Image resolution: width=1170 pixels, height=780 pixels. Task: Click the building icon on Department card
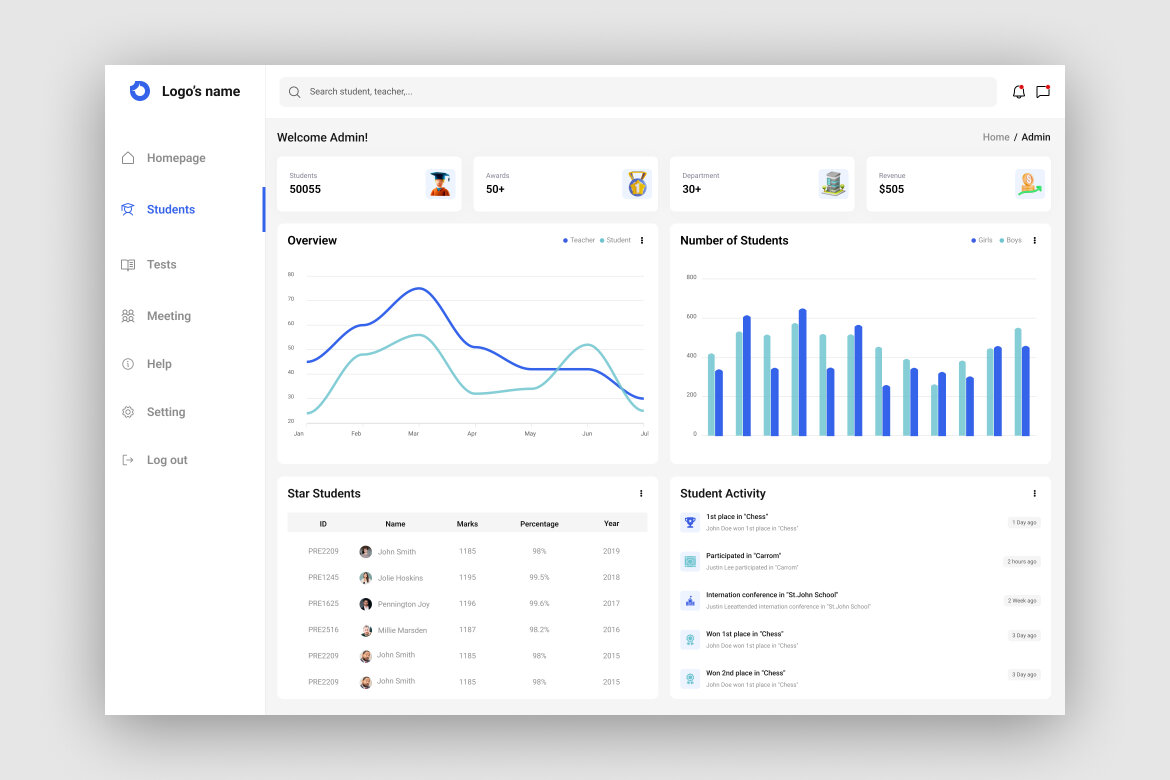833,183
